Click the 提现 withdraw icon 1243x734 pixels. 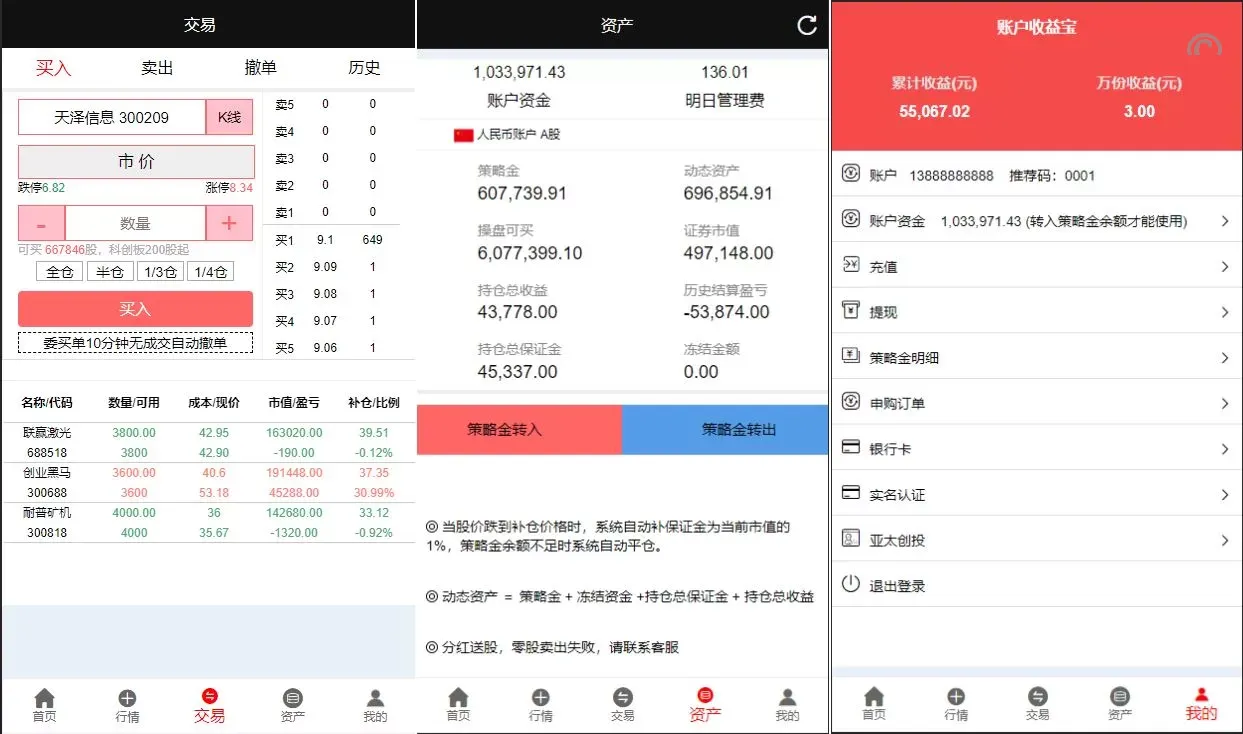tap(851, 310)
